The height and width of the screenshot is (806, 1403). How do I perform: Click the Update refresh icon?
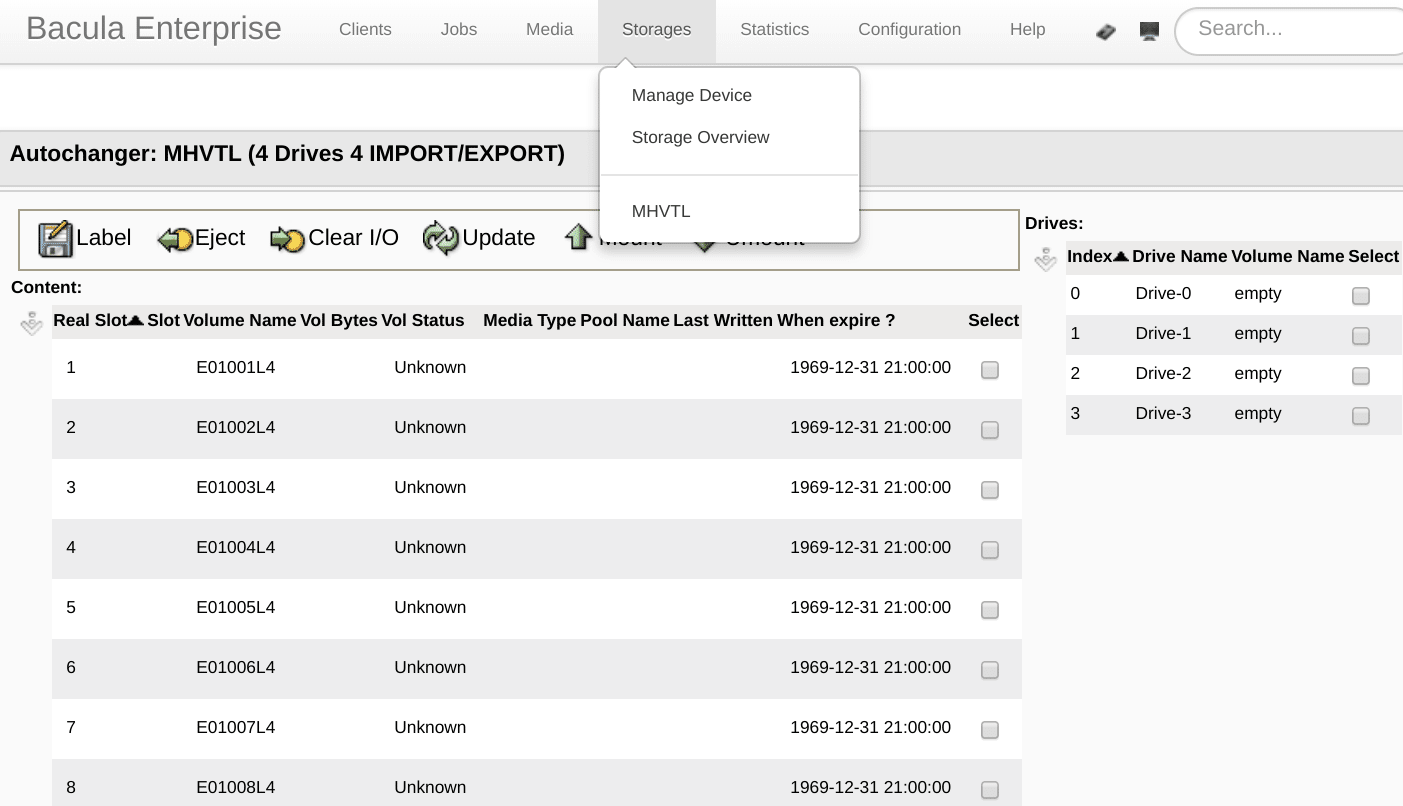point(441,239)
